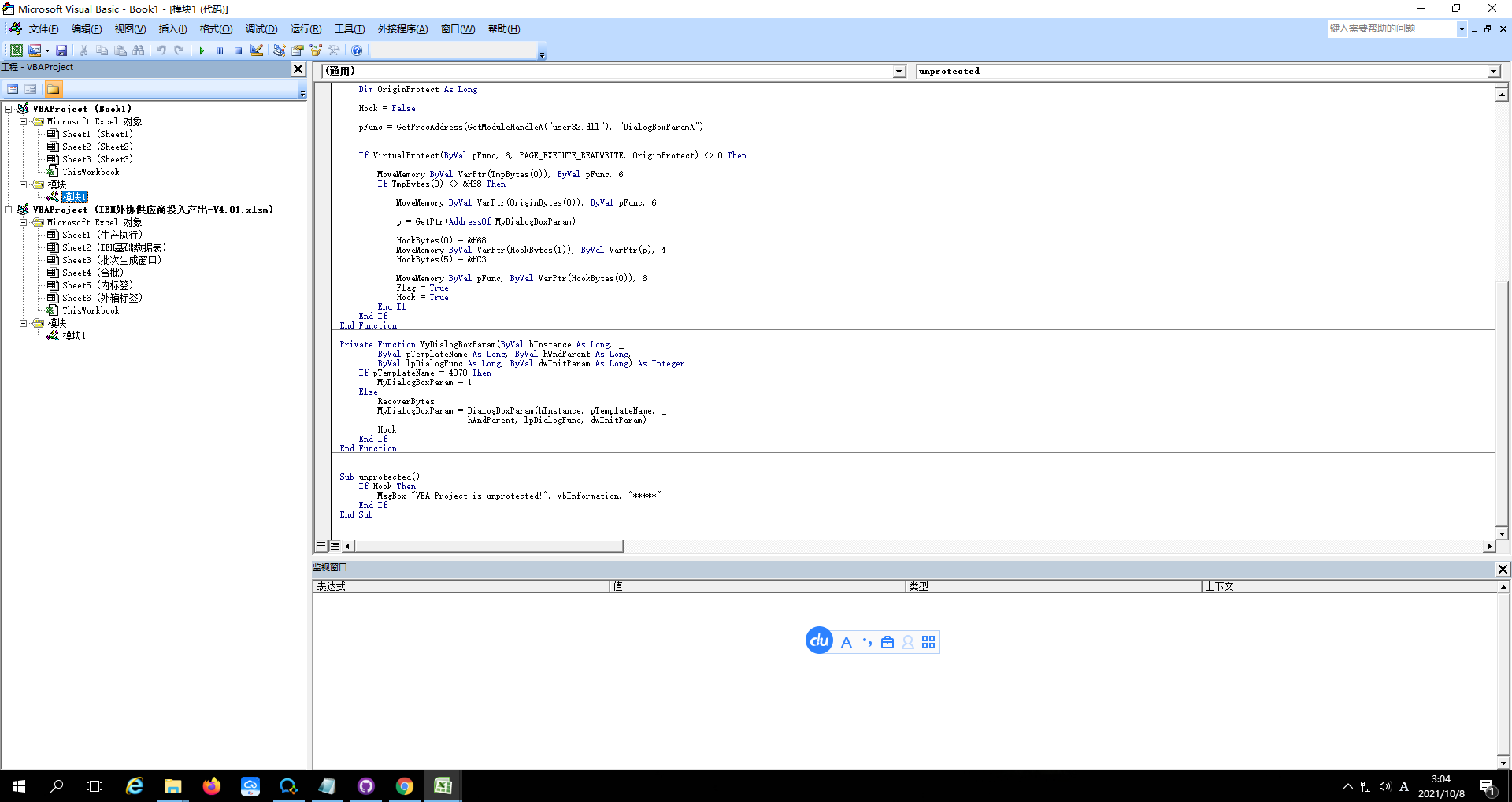Click View Object in the Project panel
This screenshot has height=802, width=1512.
pos(31,89)
